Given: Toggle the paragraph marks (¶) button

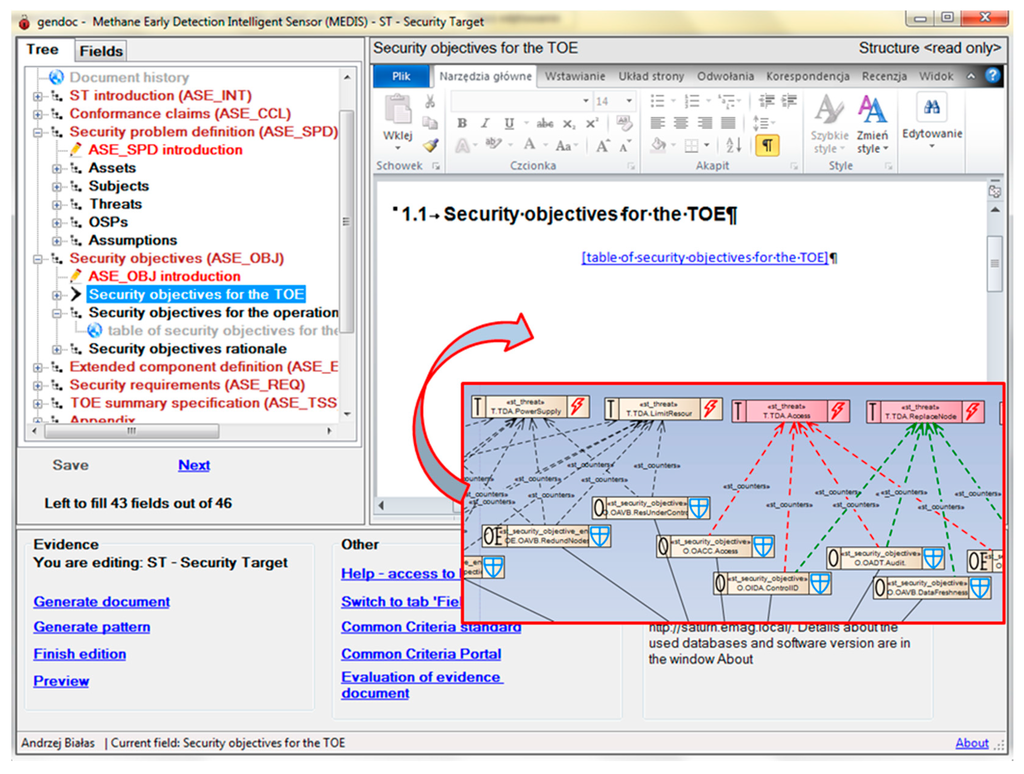Looking at the screenshot, I should tap(767, 145).
